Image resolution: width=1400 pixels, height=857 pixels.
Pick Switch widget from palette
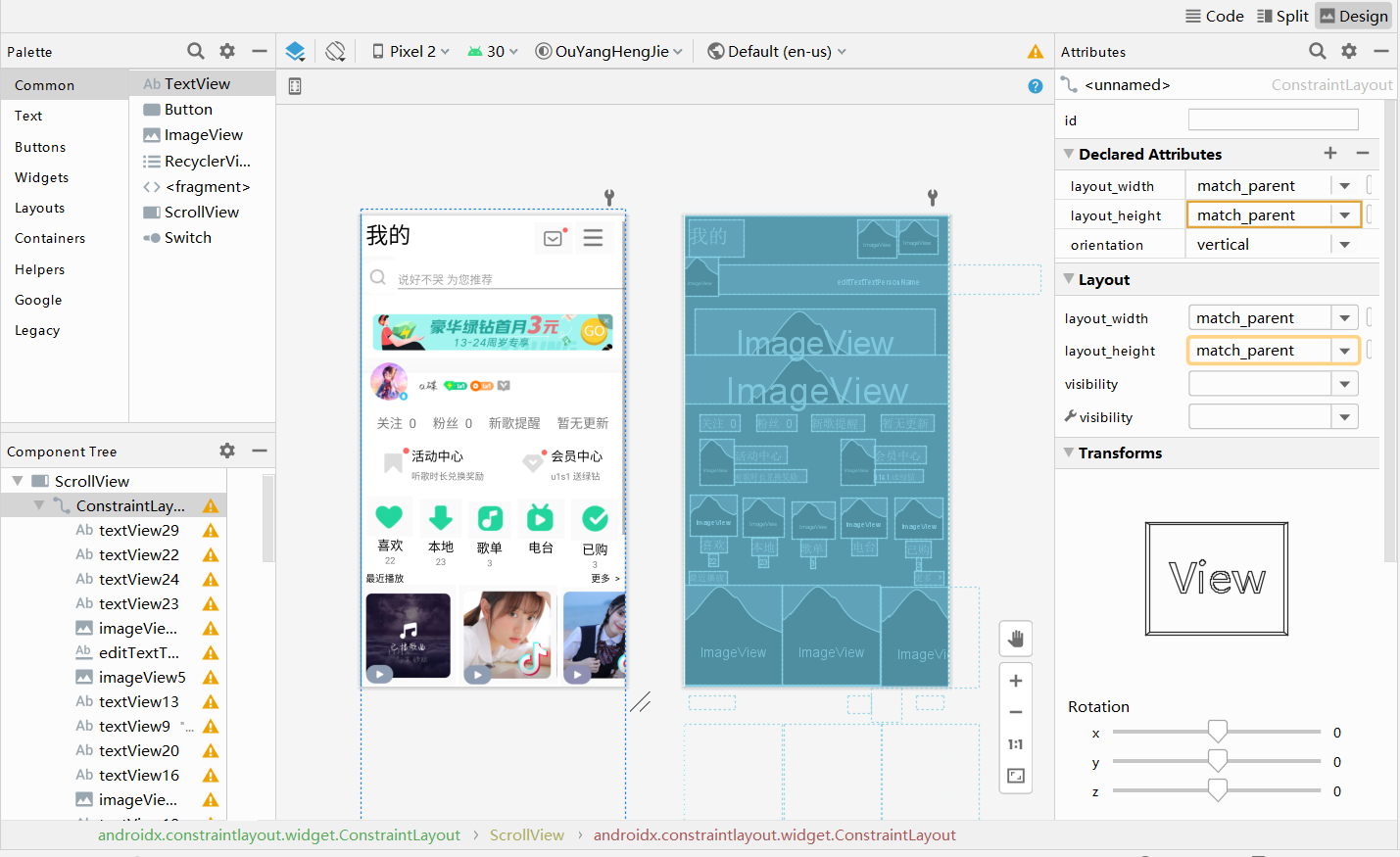click(x=202, y=238)
